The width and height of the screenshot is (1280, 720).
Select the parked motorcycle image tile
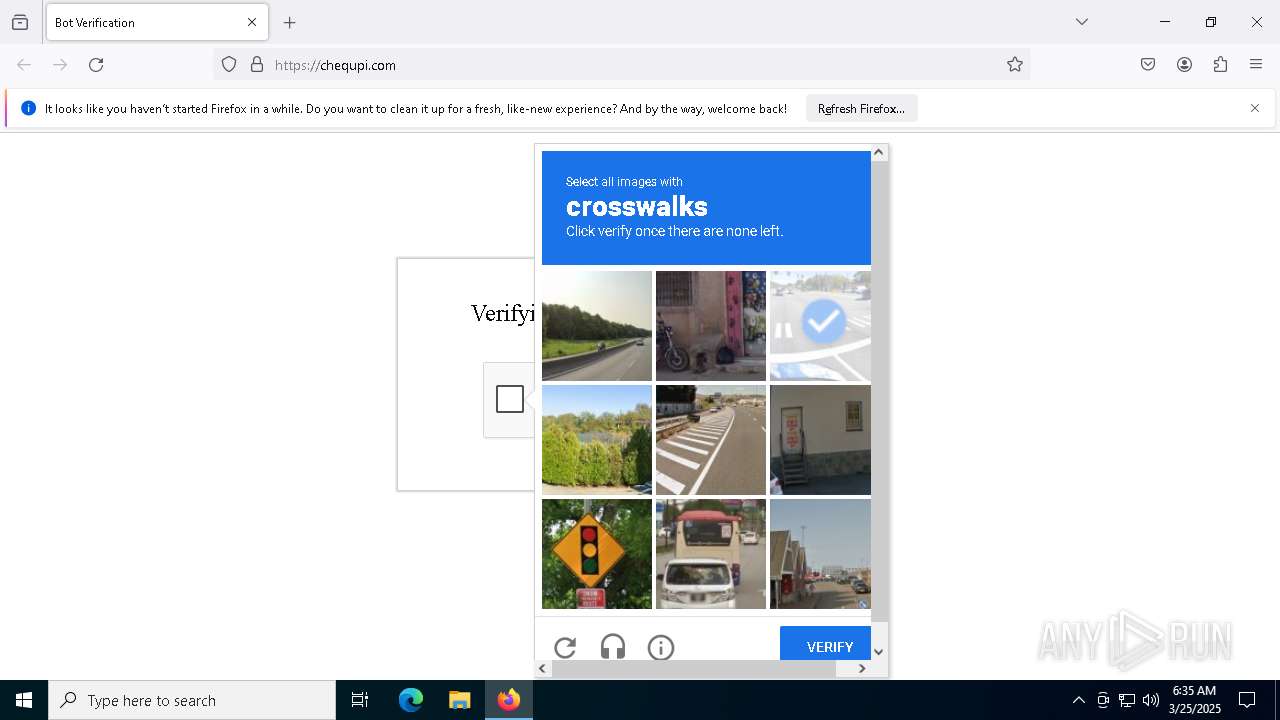(711, 326)
